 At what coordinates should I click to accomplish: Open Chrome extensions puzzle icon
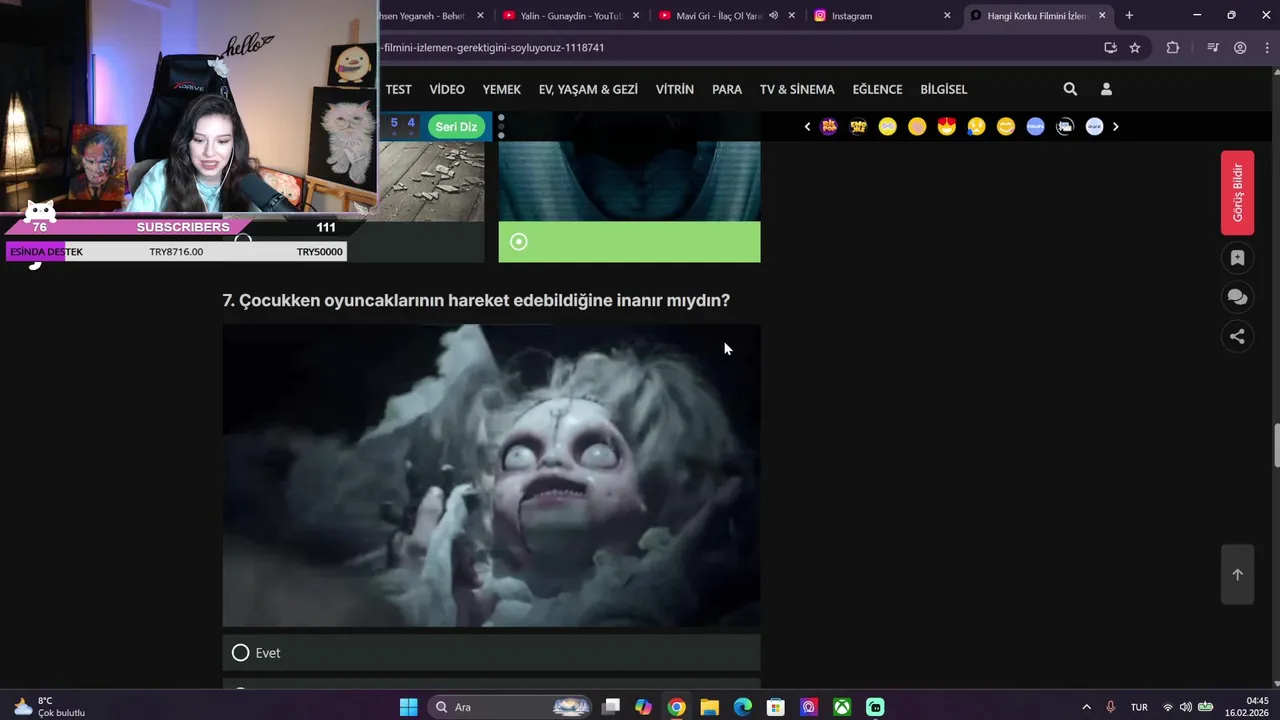click(1173, 47)
